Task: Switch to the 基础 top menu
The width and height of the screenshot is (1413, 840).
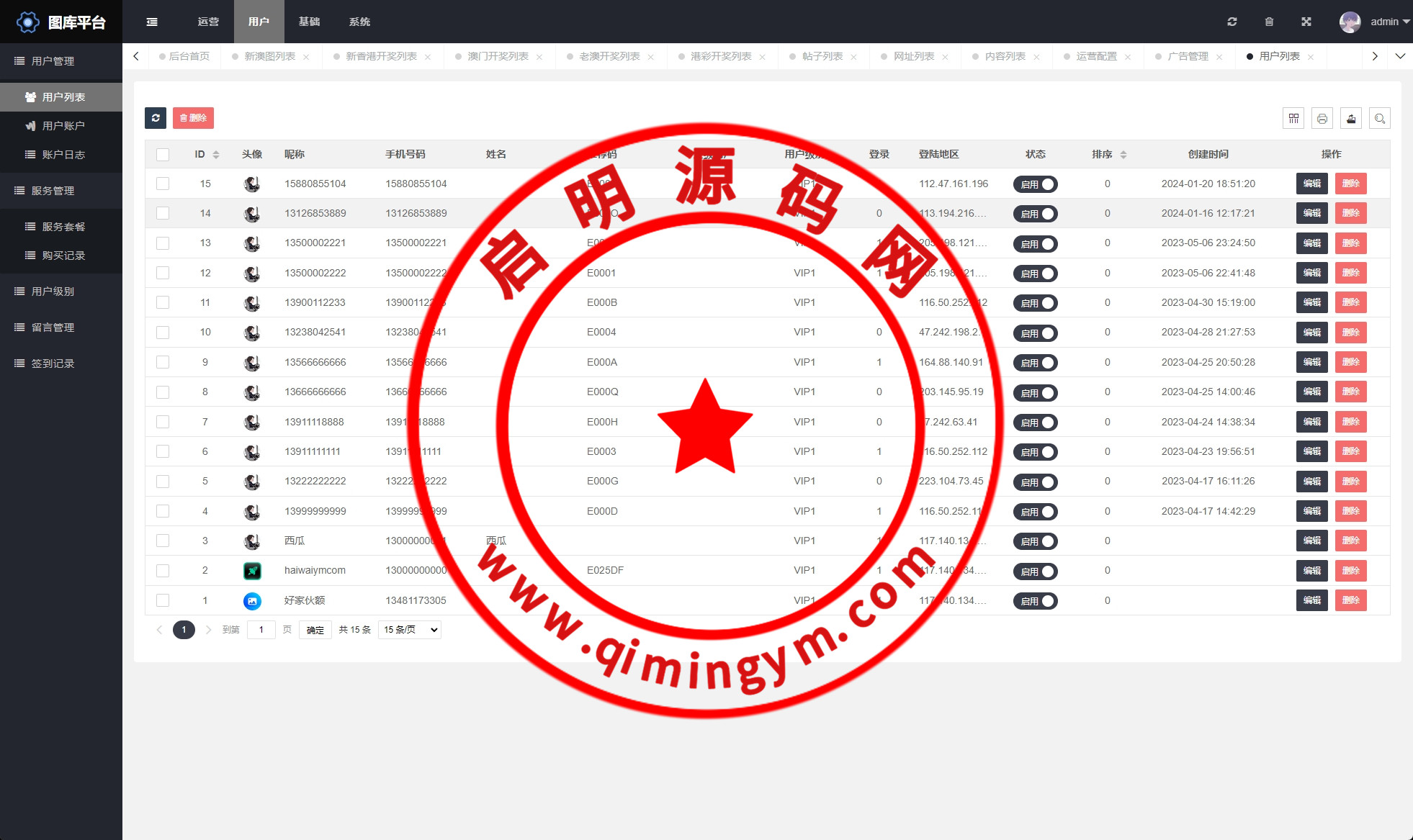Action: click(x=309, y=22)
